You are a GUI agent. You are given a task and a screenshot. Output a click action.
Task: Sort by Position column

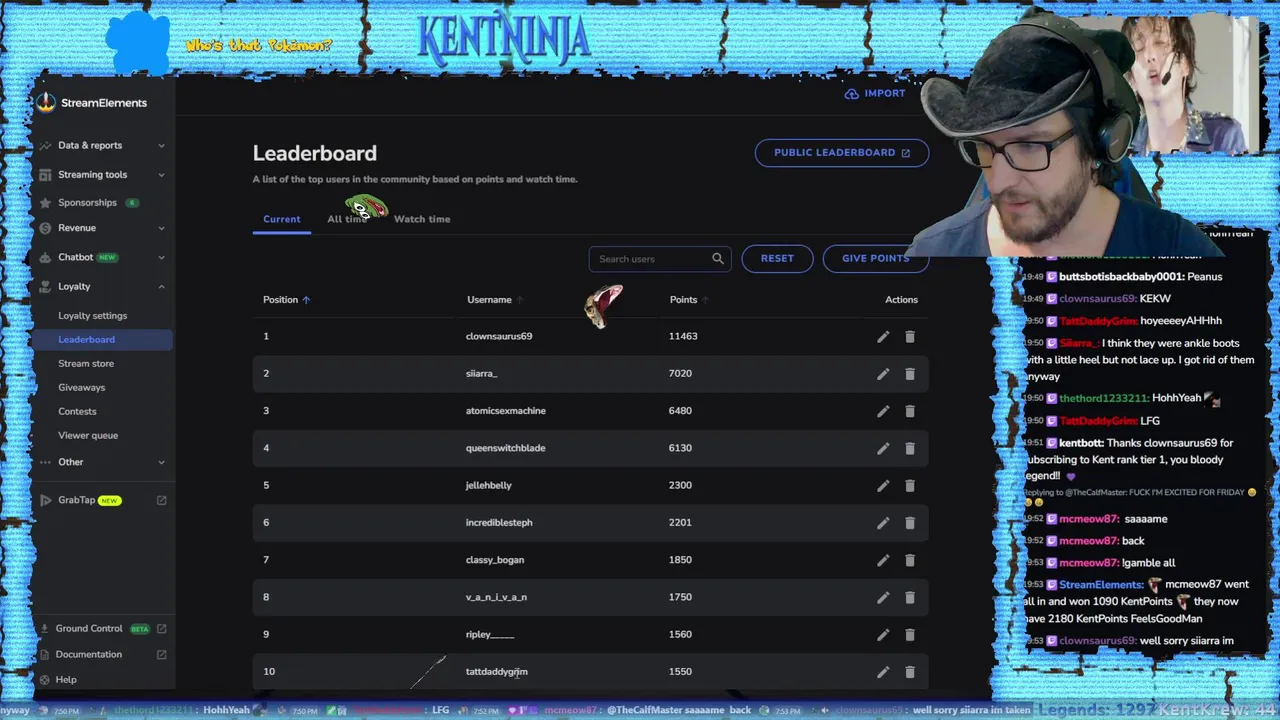286,300
